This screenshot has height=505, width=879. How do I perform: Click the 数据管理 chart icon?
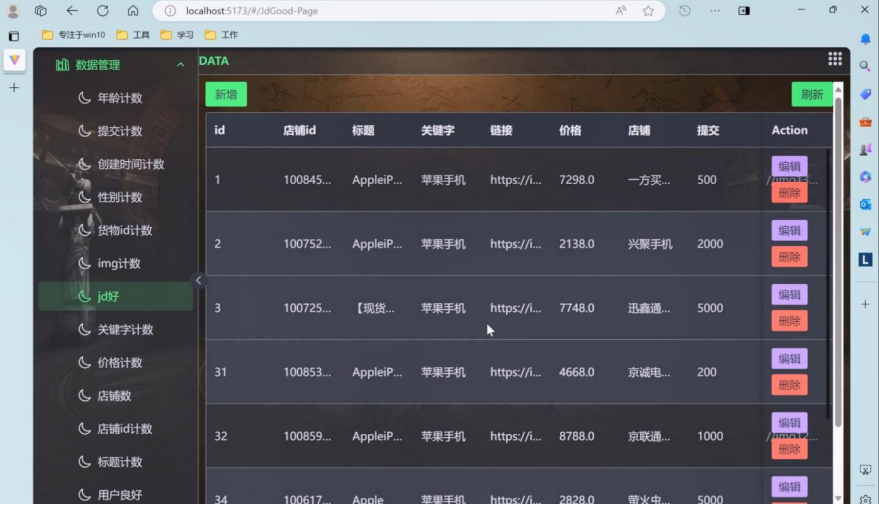[62, 65]
